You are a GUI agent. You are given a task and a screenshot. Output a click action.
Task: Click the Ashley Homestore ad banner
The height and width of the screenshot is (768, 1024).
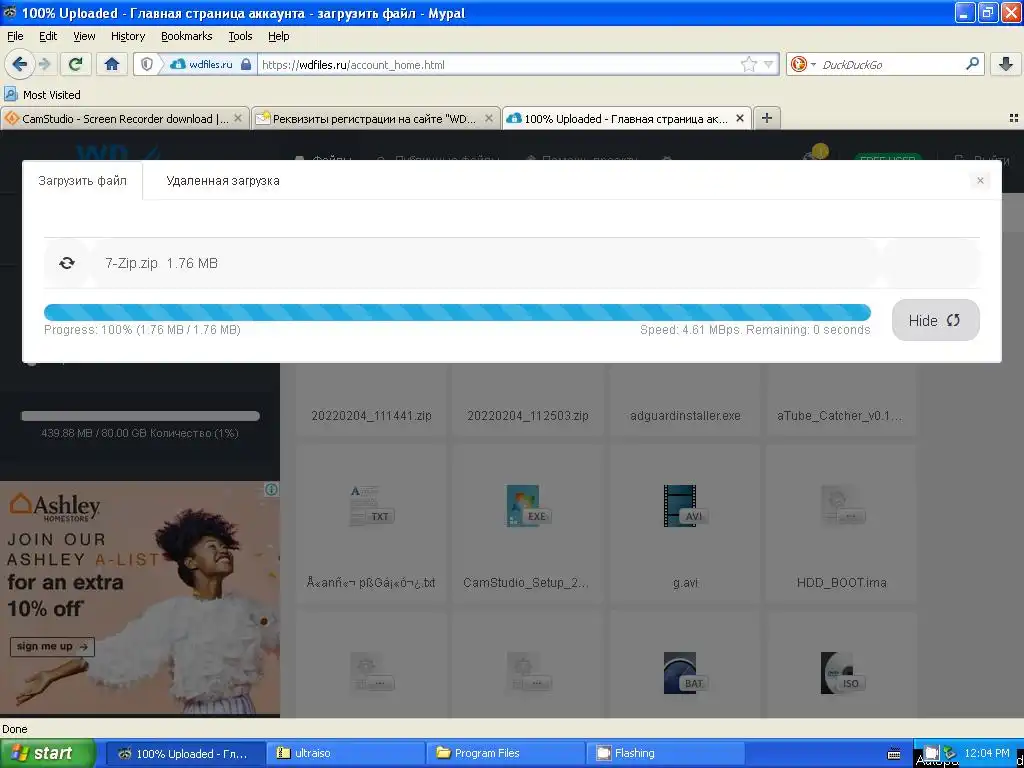140,599
